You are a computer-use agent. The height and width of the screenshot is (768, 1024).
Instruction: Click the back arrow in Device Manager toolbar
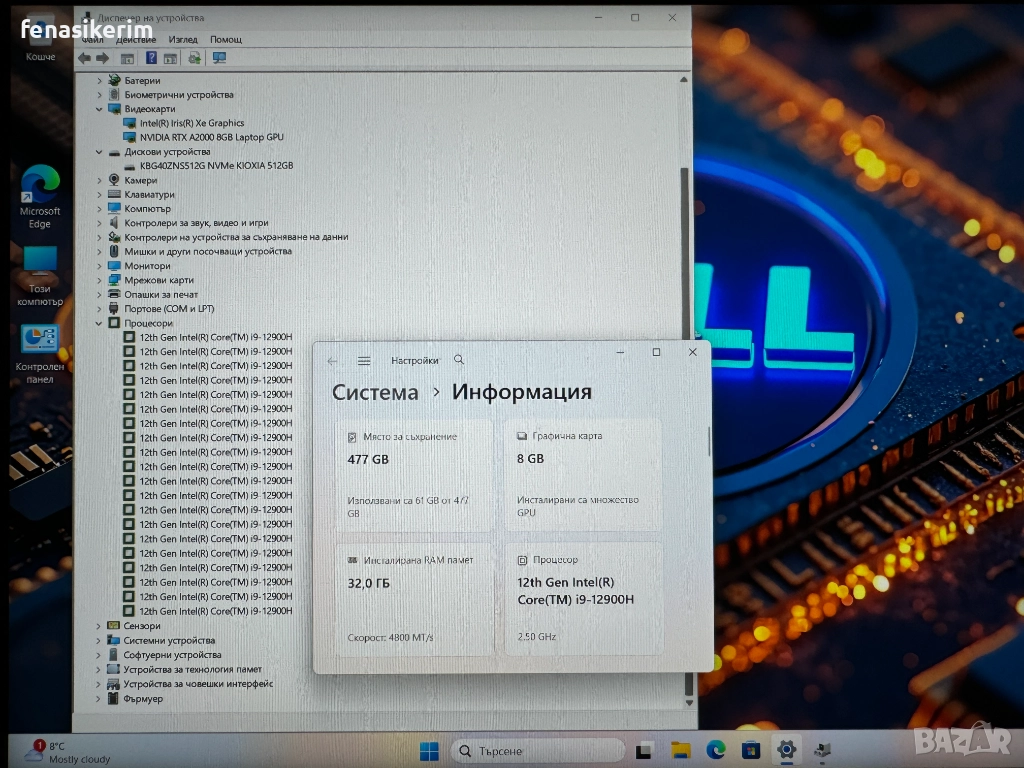pyautogui.click(x=85, y=58)
